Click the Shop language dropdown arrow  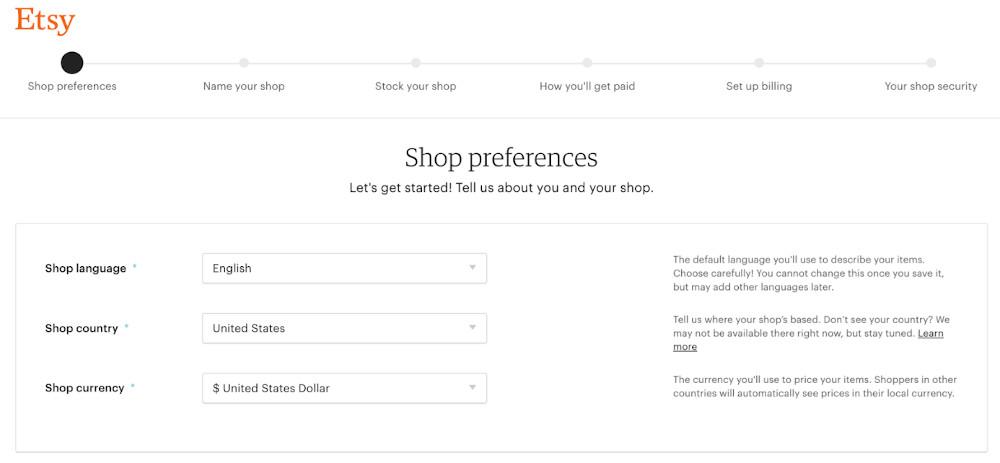point(472,268)
